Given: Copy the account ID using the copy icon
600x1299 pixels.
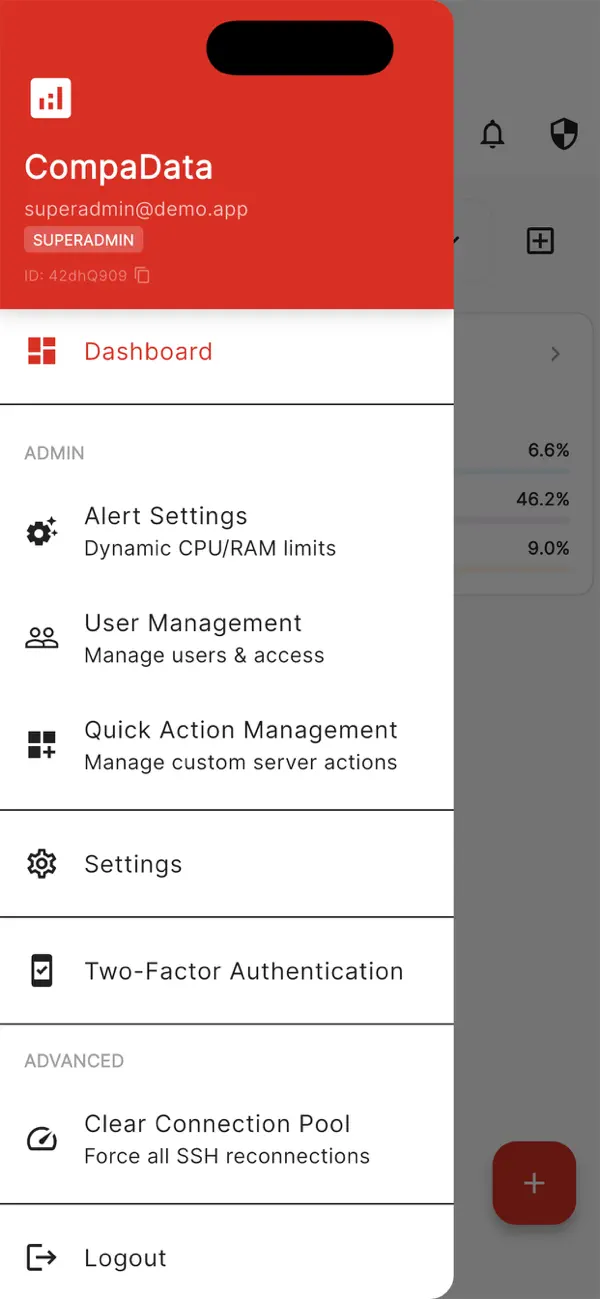Looking at the screenshot, I should point(142,275).
